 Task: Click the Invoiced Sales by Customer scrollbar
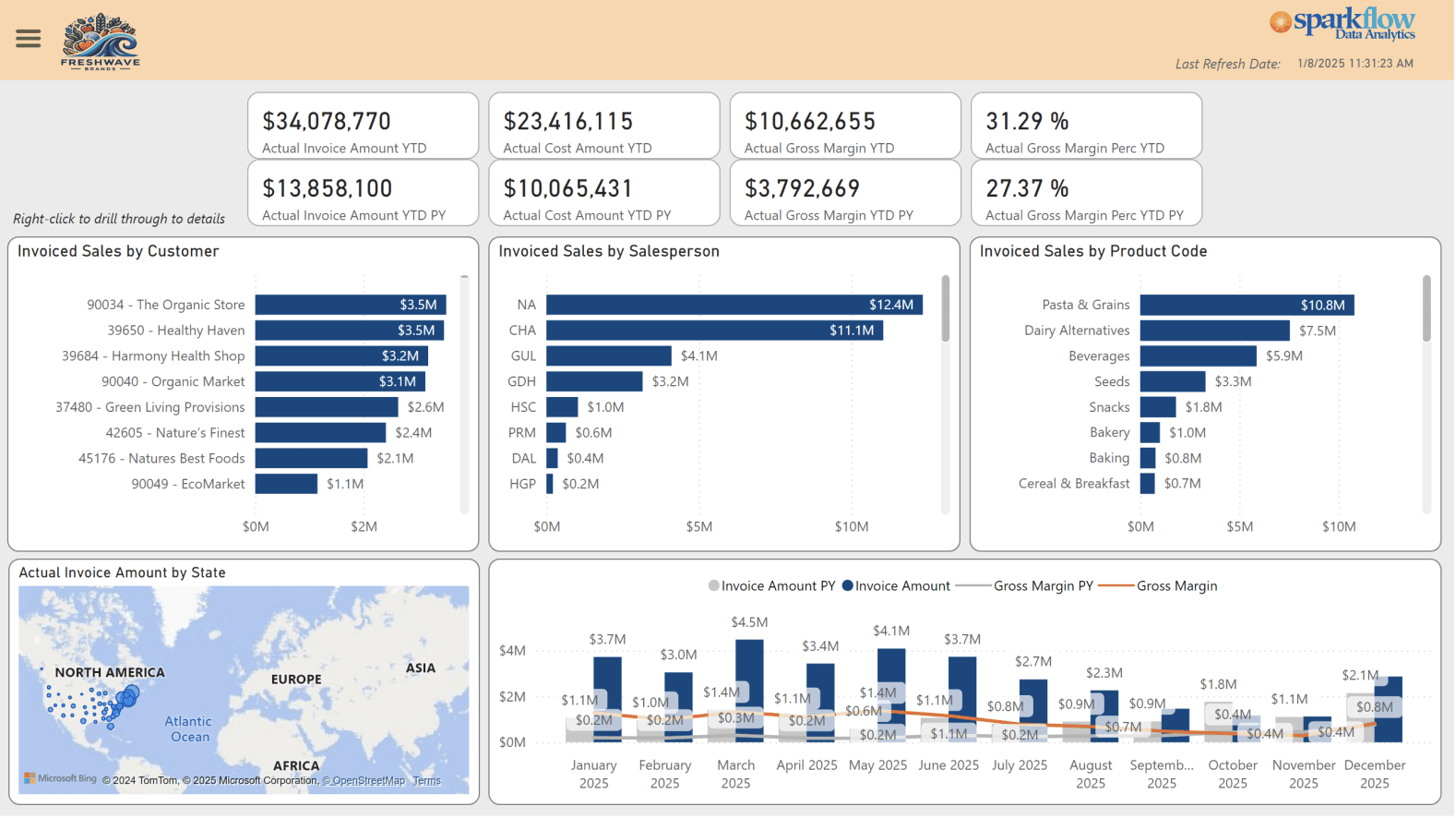click(464, 394)
